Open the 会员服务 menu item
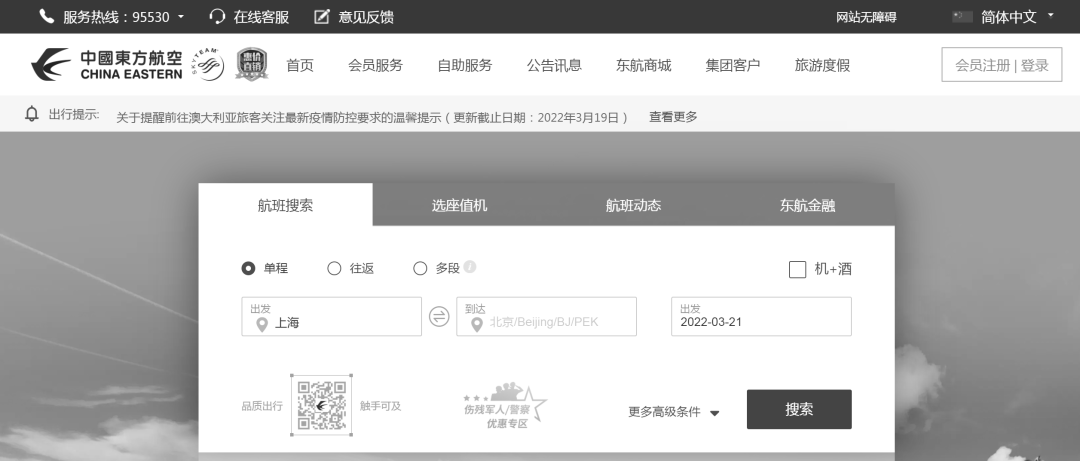This screenshot has width=1080, height=461. coord(375,65)
